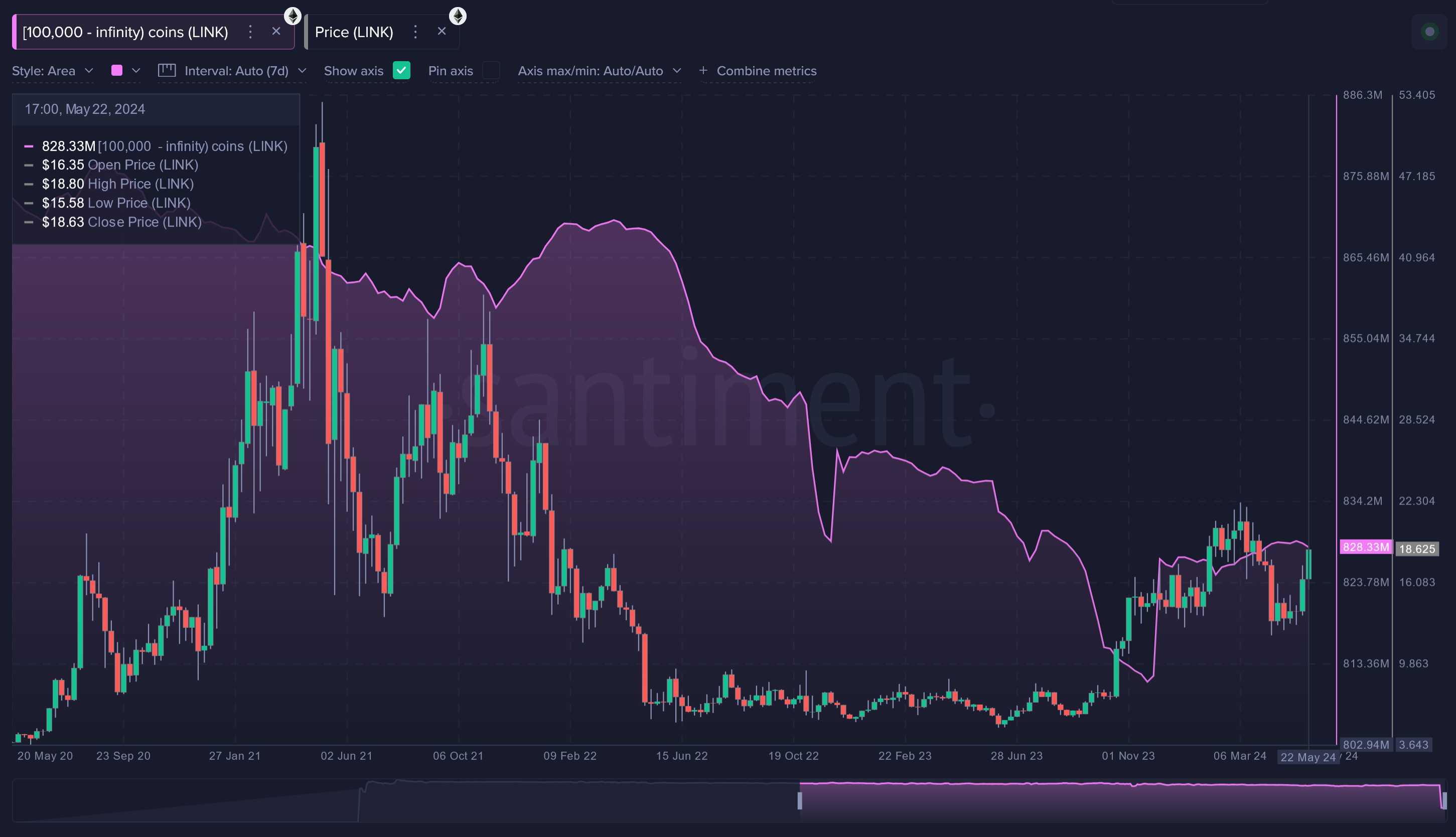The image size is (1456, 837).
Task: Click the 22 Feb 23 x-axis label
Action: [x=905, y=756]
